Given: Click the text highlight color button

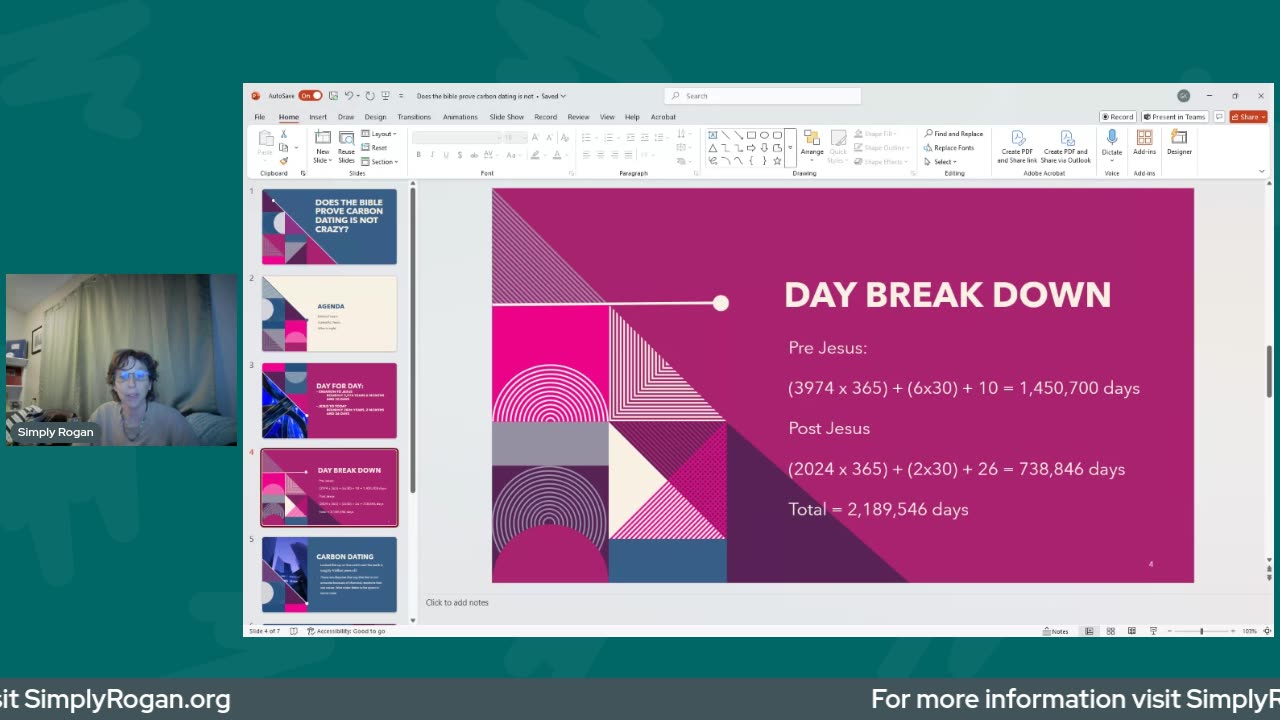Looking at the screenshot, I should [536, 155].
